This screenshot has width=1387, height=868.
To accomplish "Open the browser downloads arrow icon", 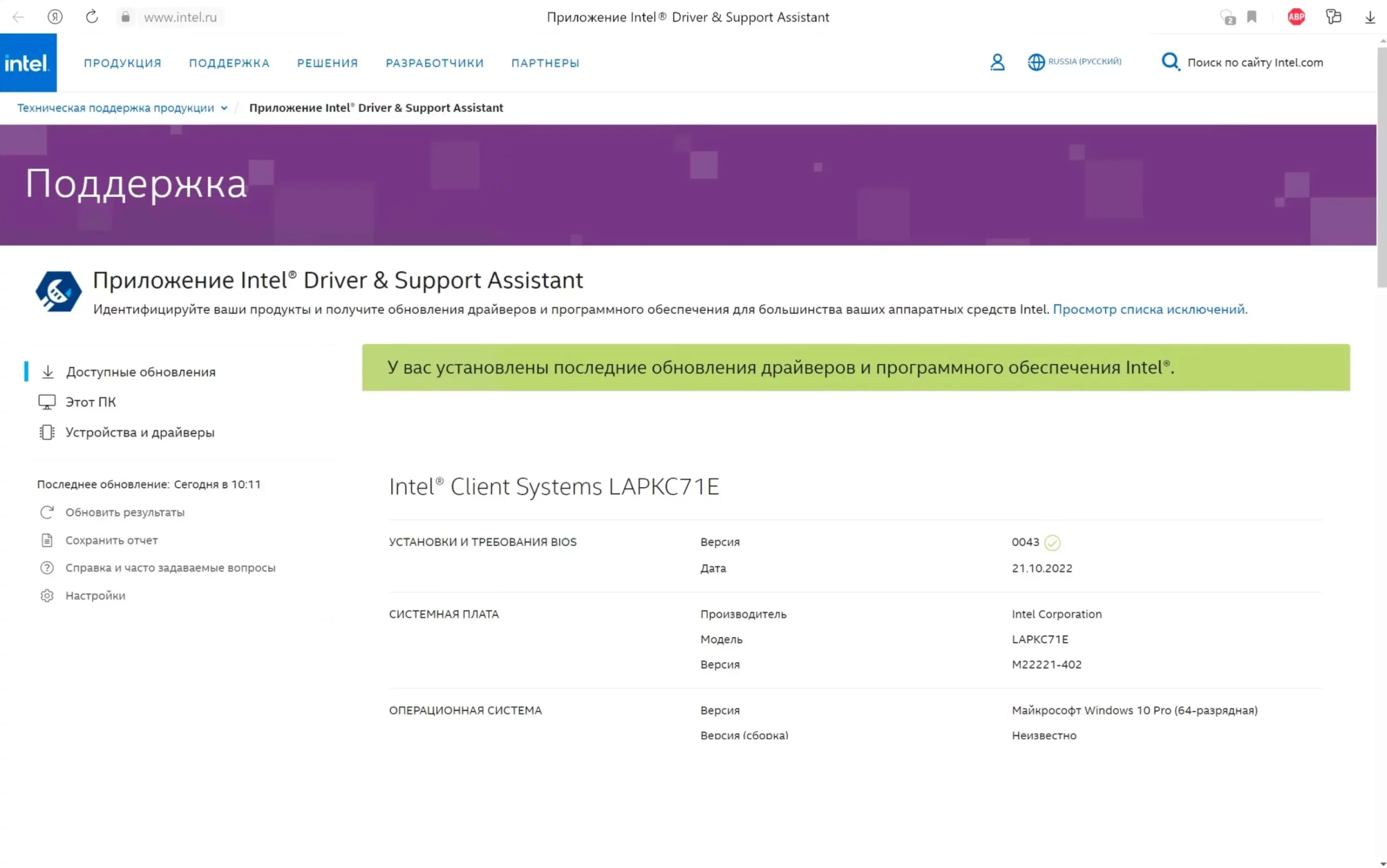I will [1370, 17].
